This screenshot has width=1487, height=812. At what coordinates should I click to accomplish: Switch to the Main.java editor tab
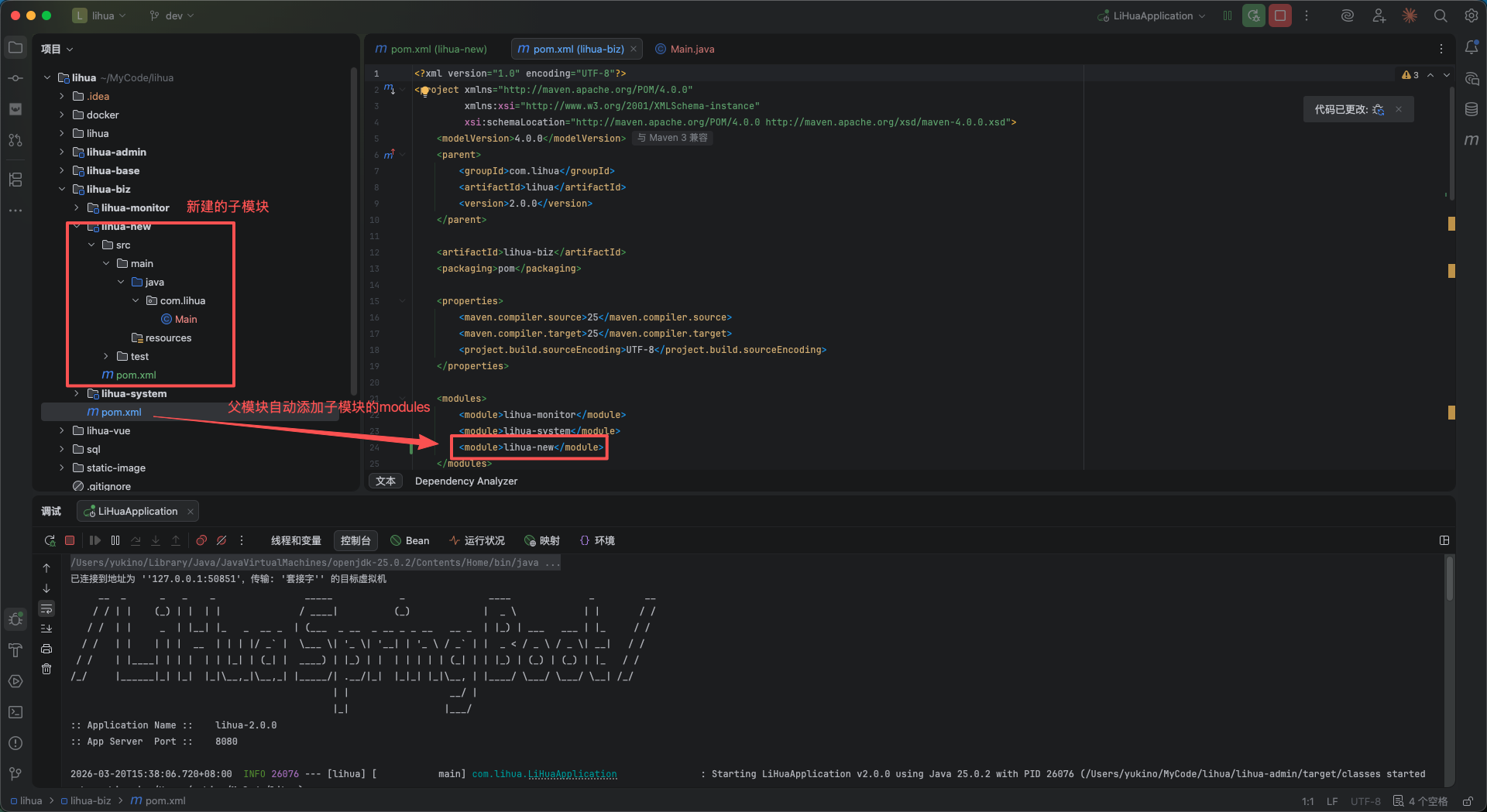click(692, 49)
